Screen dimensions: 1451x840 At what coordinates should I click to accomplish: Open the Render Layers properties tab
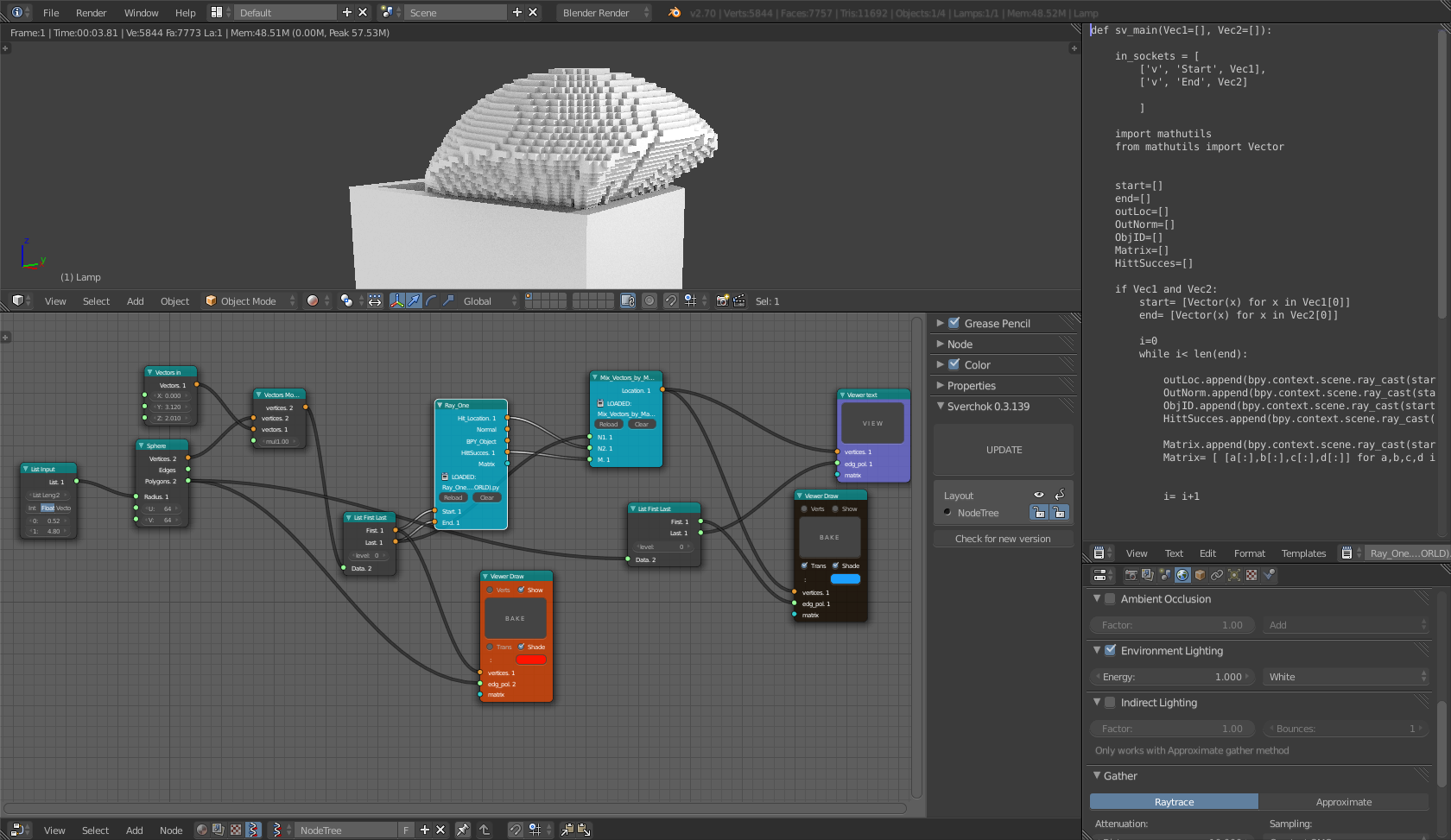coord(1148,575)
